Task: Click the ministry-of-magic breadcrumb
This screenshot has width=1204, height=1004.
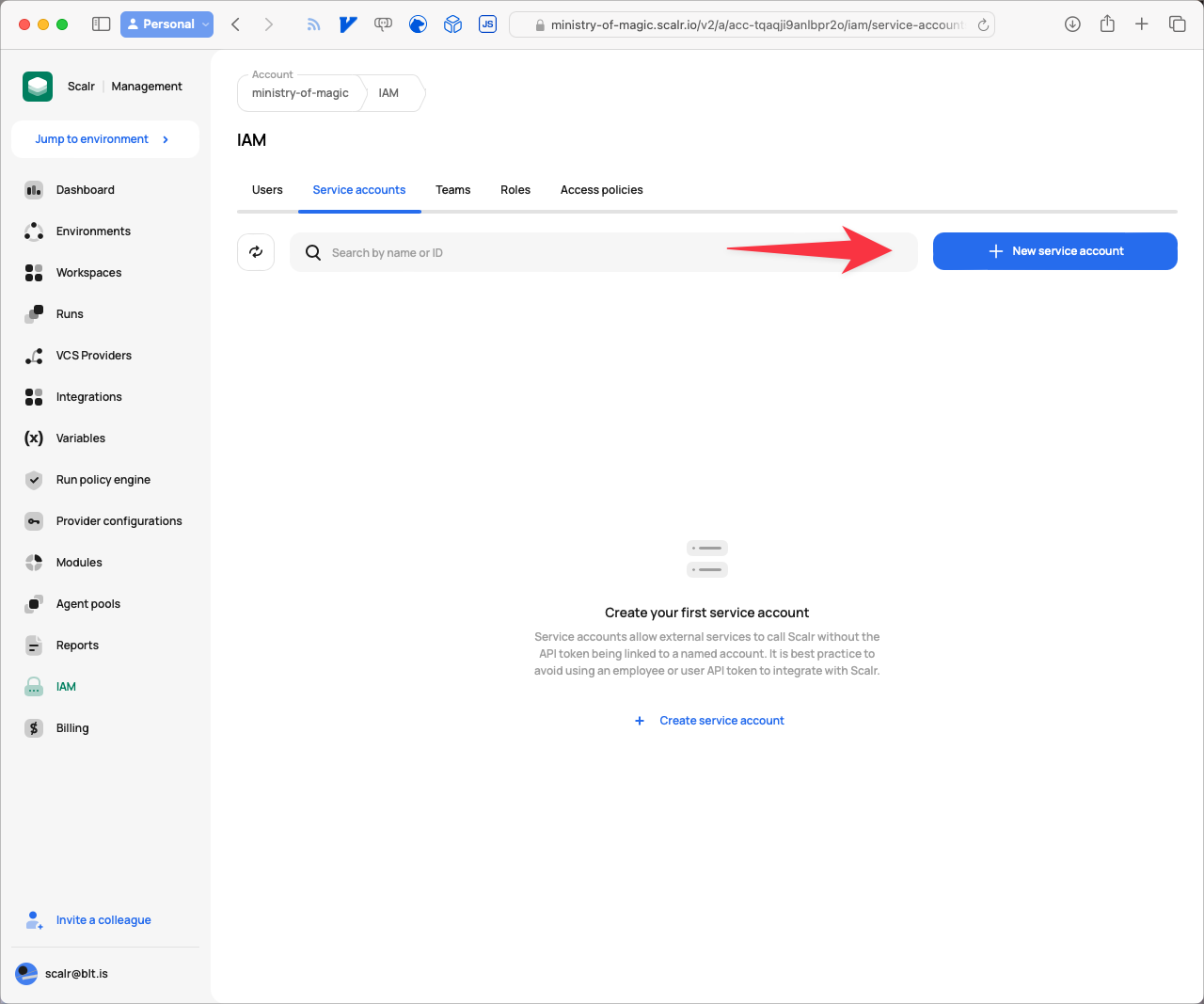Action: (300, 93)
